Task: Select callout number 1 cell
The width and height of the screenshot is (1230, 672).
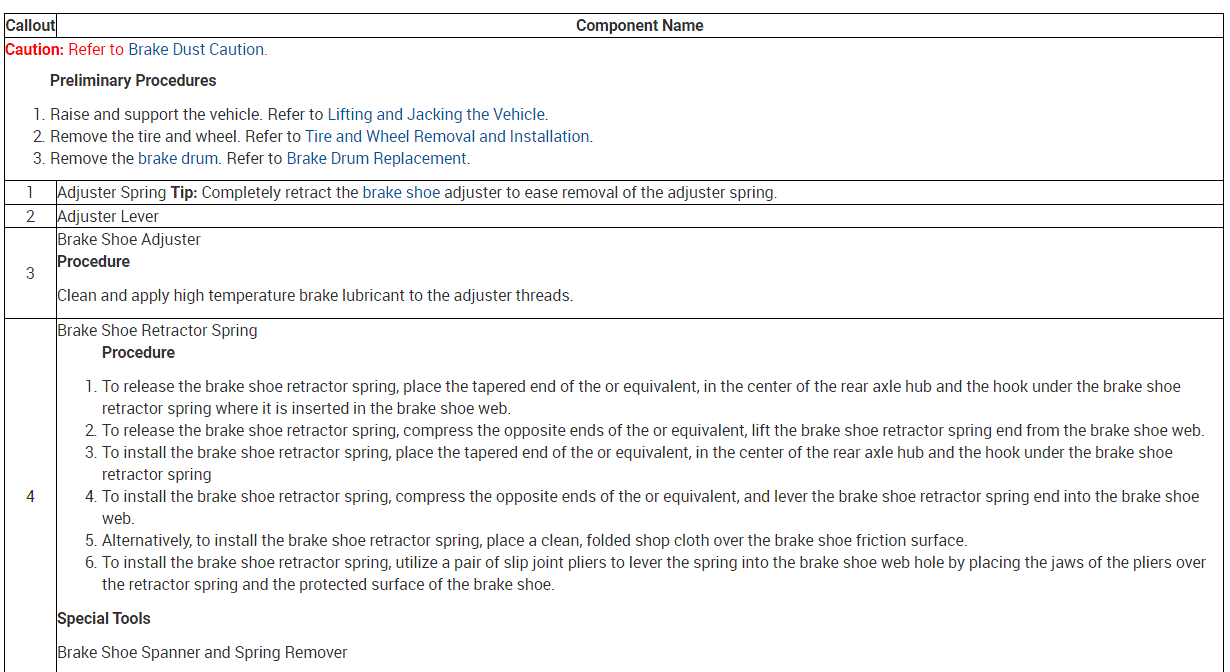Action: tap(30, 192)
